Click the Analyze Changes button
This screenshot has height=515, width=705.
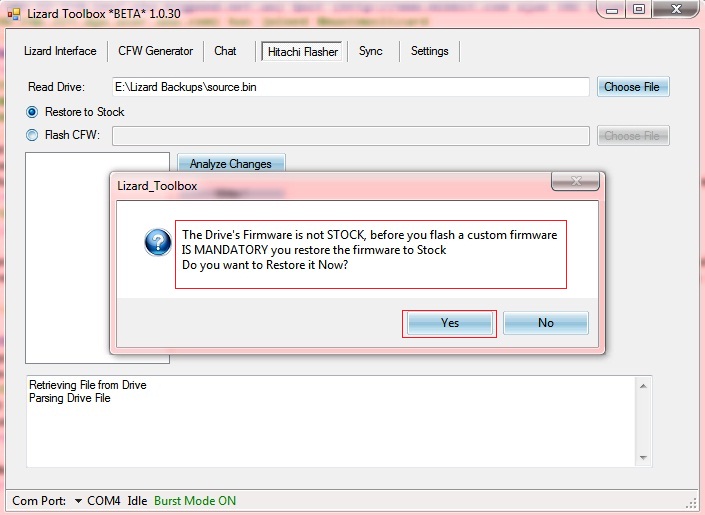pyautogui.click(x=231, y=164)
